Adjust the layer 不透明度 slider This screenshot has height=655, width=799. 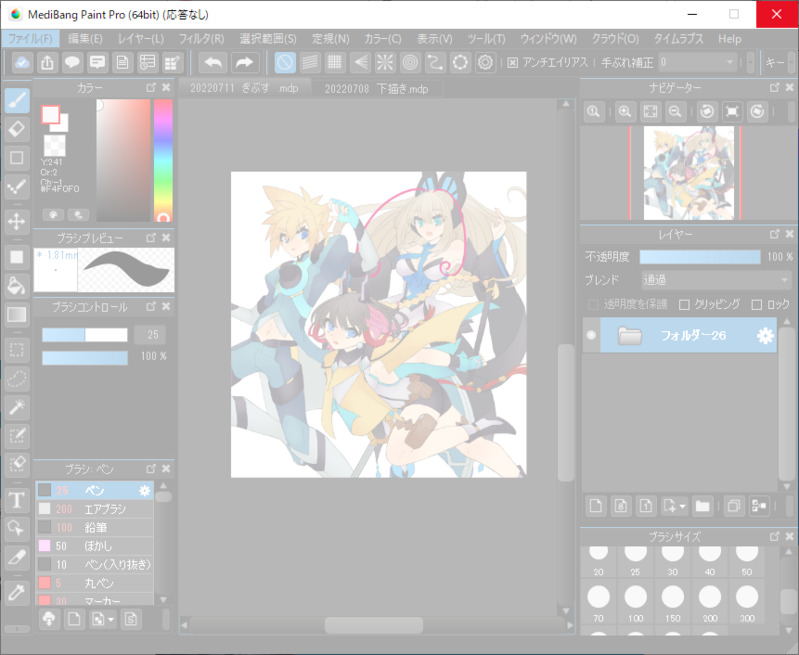click(x=700, y=257)
